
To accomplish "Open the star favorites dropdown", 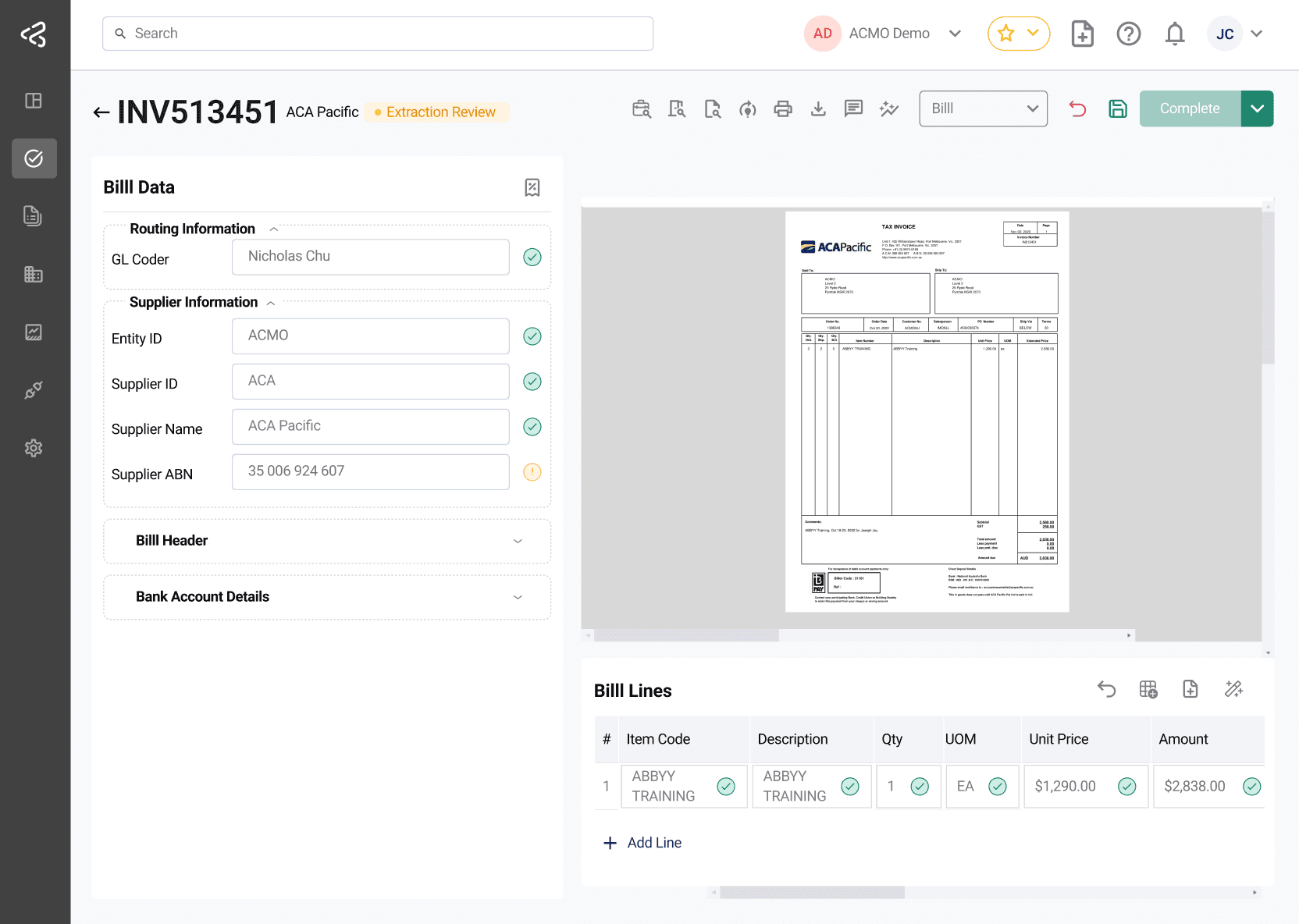I will [1019, 34].
